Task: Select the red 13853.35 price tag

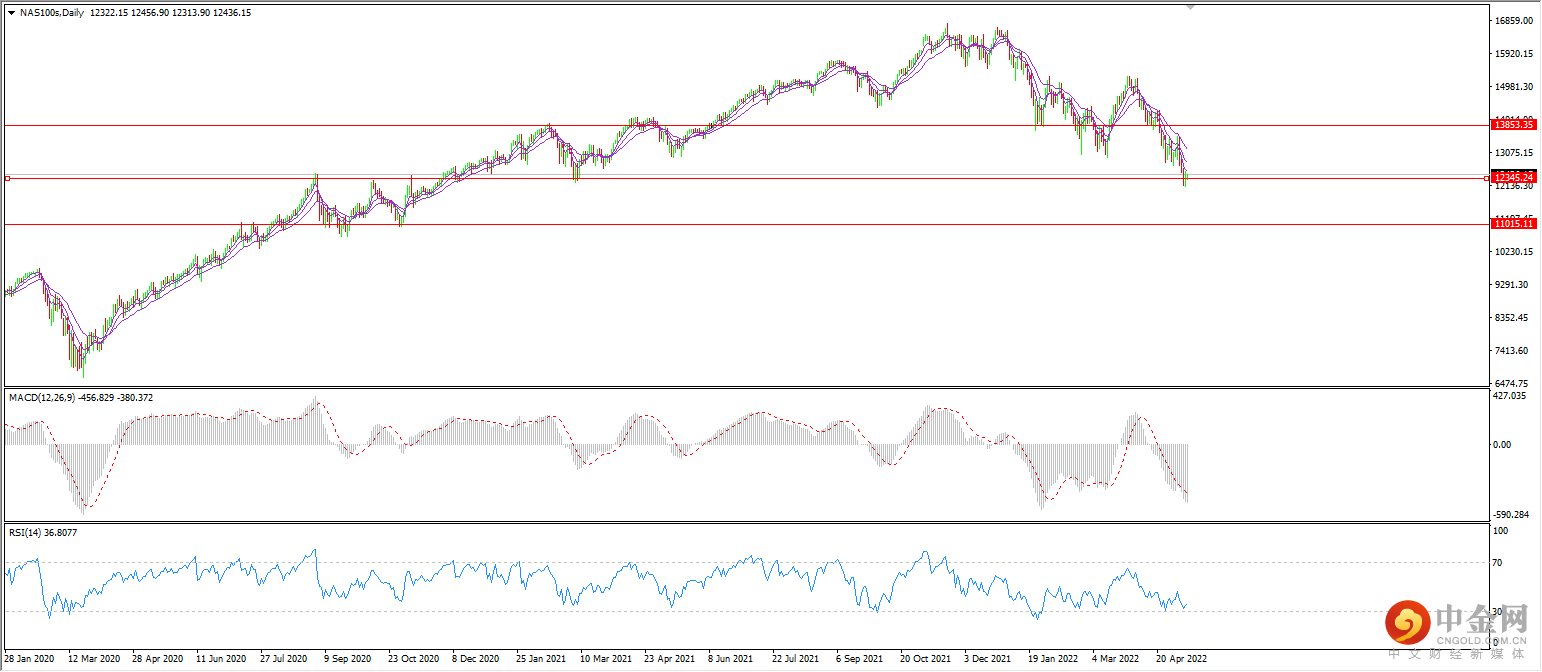Action: [x=1513, y=125]
